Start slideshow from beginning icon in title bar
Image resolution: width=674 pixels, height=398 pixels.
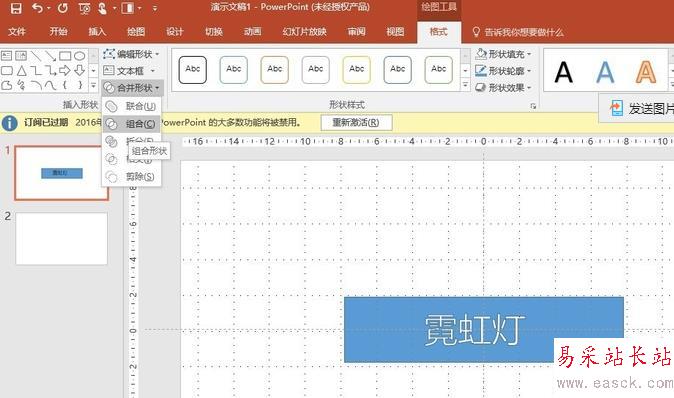pyautogui.click(x=85, y=8)
